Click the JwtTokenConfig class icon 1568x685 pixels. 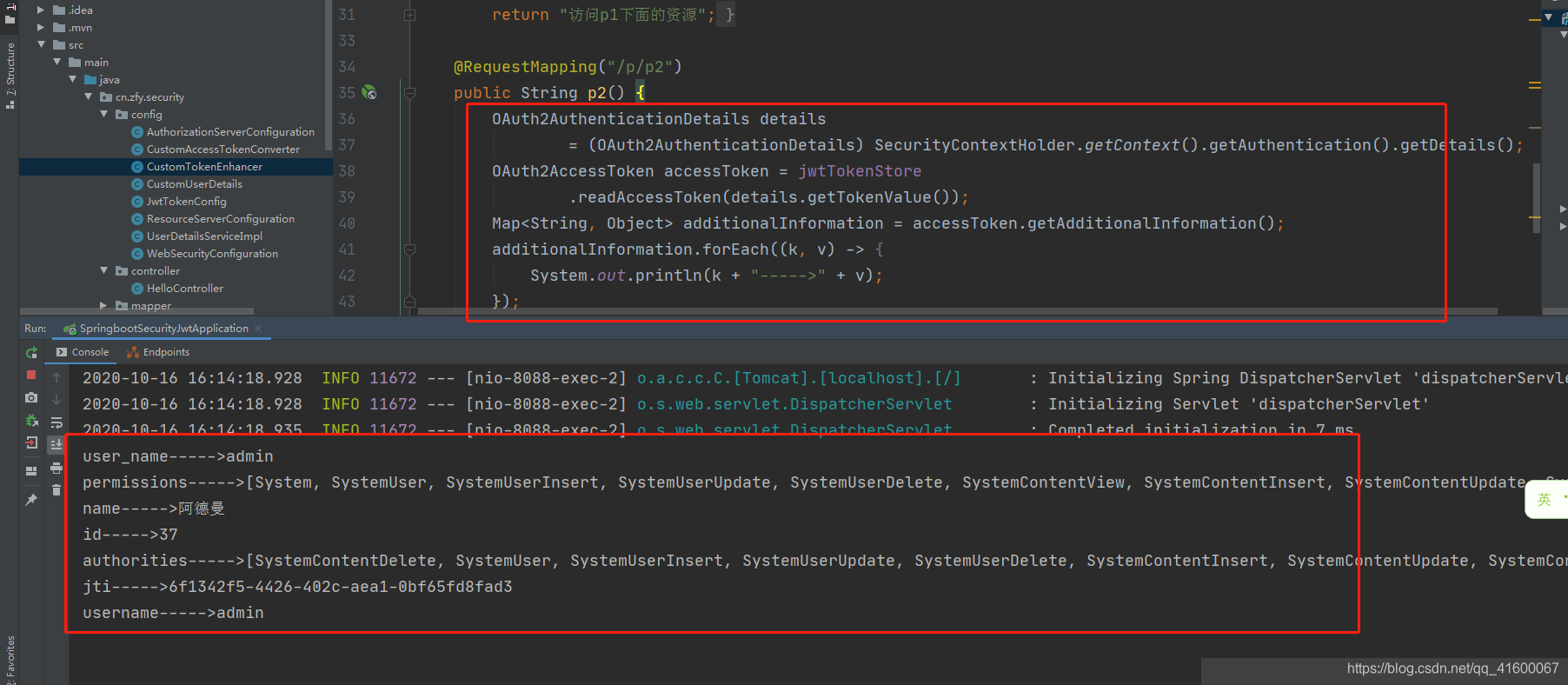point(137,202)
